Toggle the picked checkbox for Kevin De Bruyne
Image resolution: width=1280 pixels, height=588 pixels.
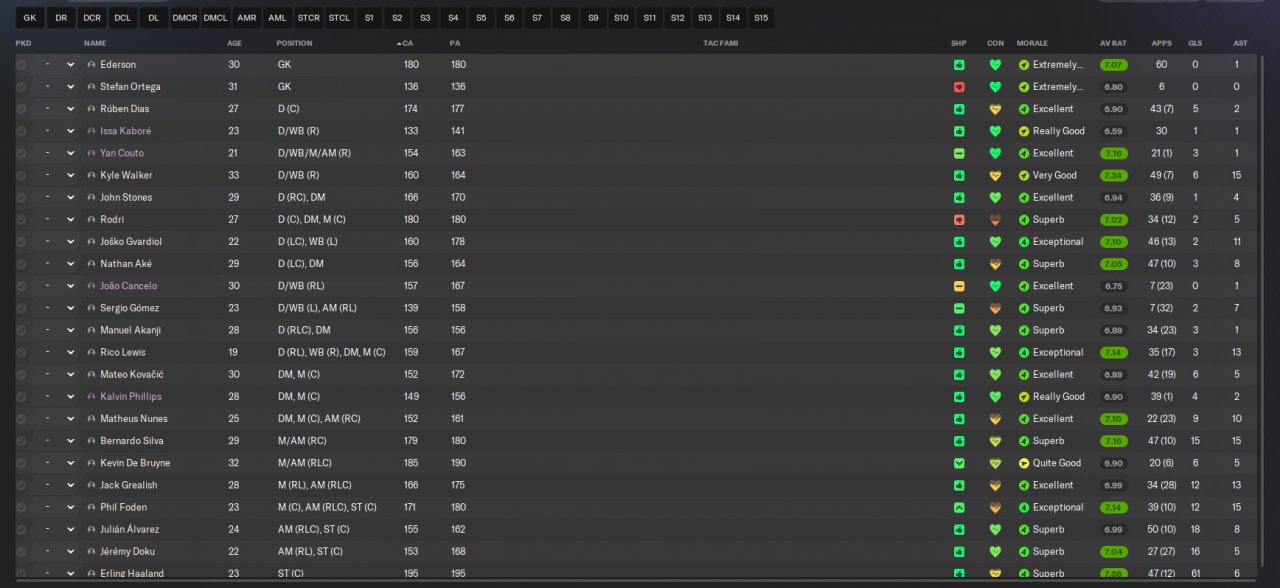point(21,463)
